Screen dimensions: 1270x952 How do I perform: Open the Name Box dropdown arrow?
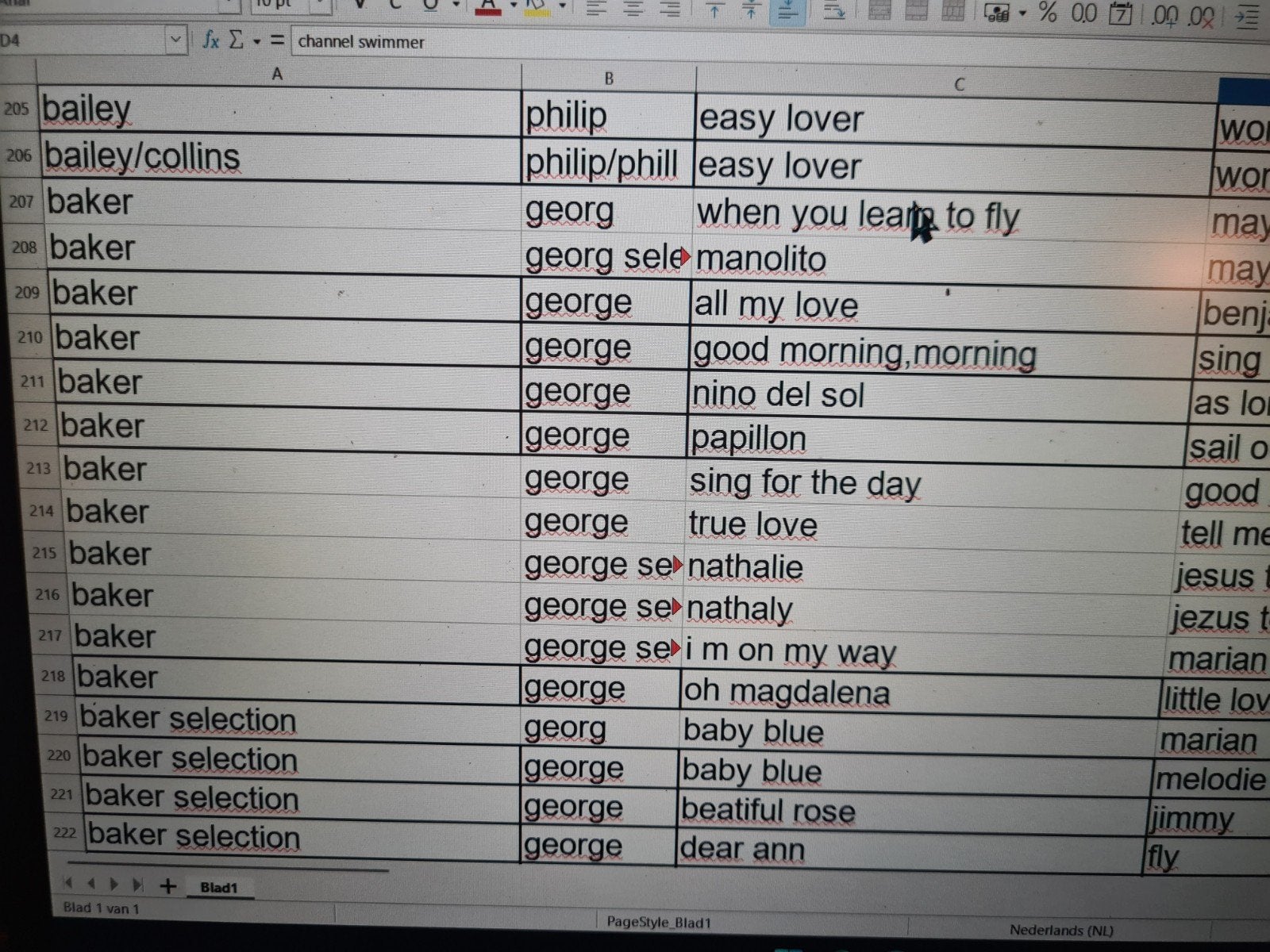175,39
